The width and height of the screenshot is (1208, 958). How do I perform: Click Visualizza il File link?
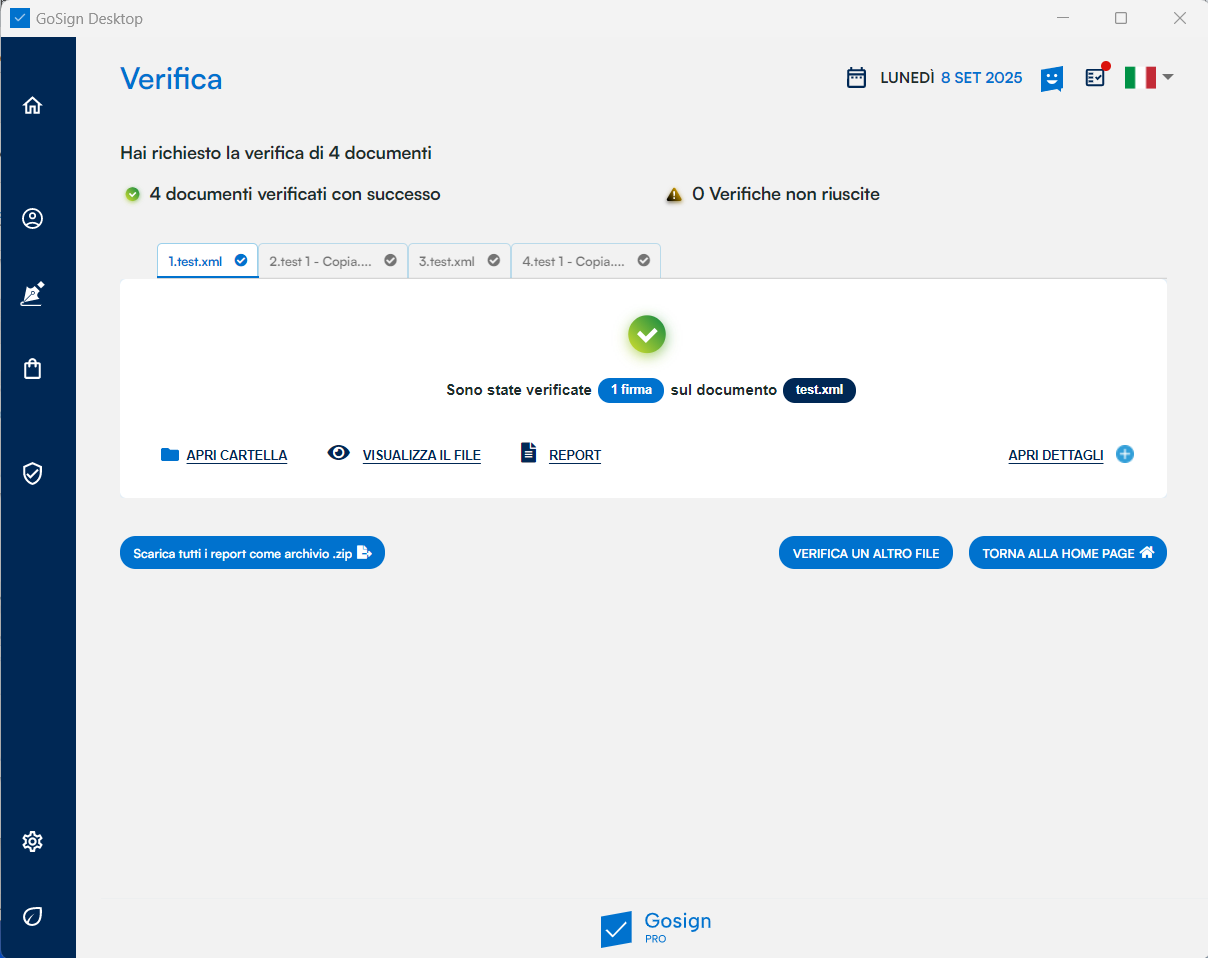pos(421,455)
